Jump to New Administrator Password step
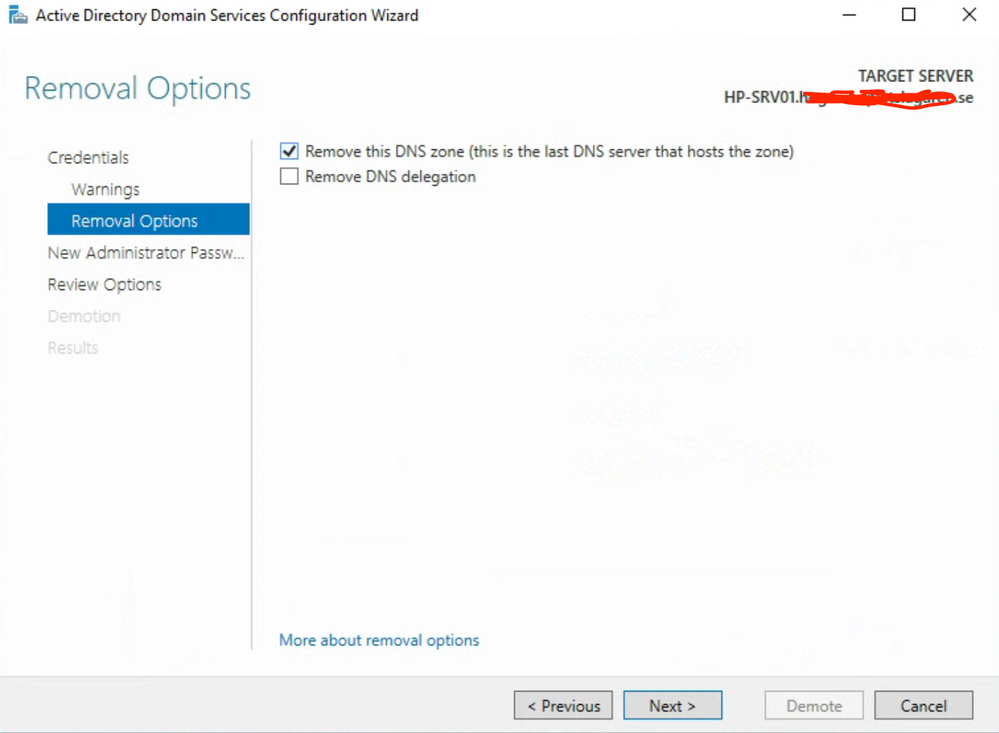Viewport: 999px width, 733px height. click(146, 252)
